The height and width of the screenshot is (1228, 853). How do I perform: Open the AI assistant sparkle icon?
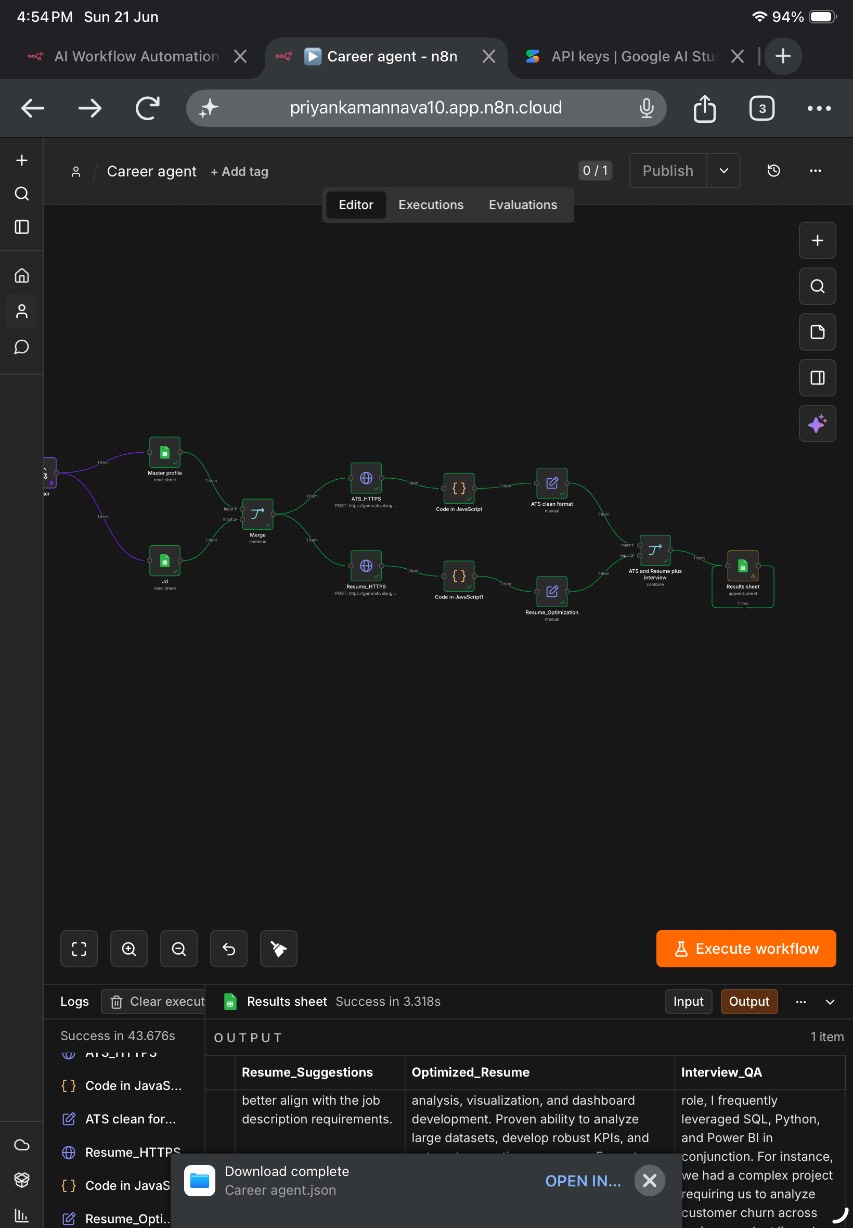[x=817, y=424]
